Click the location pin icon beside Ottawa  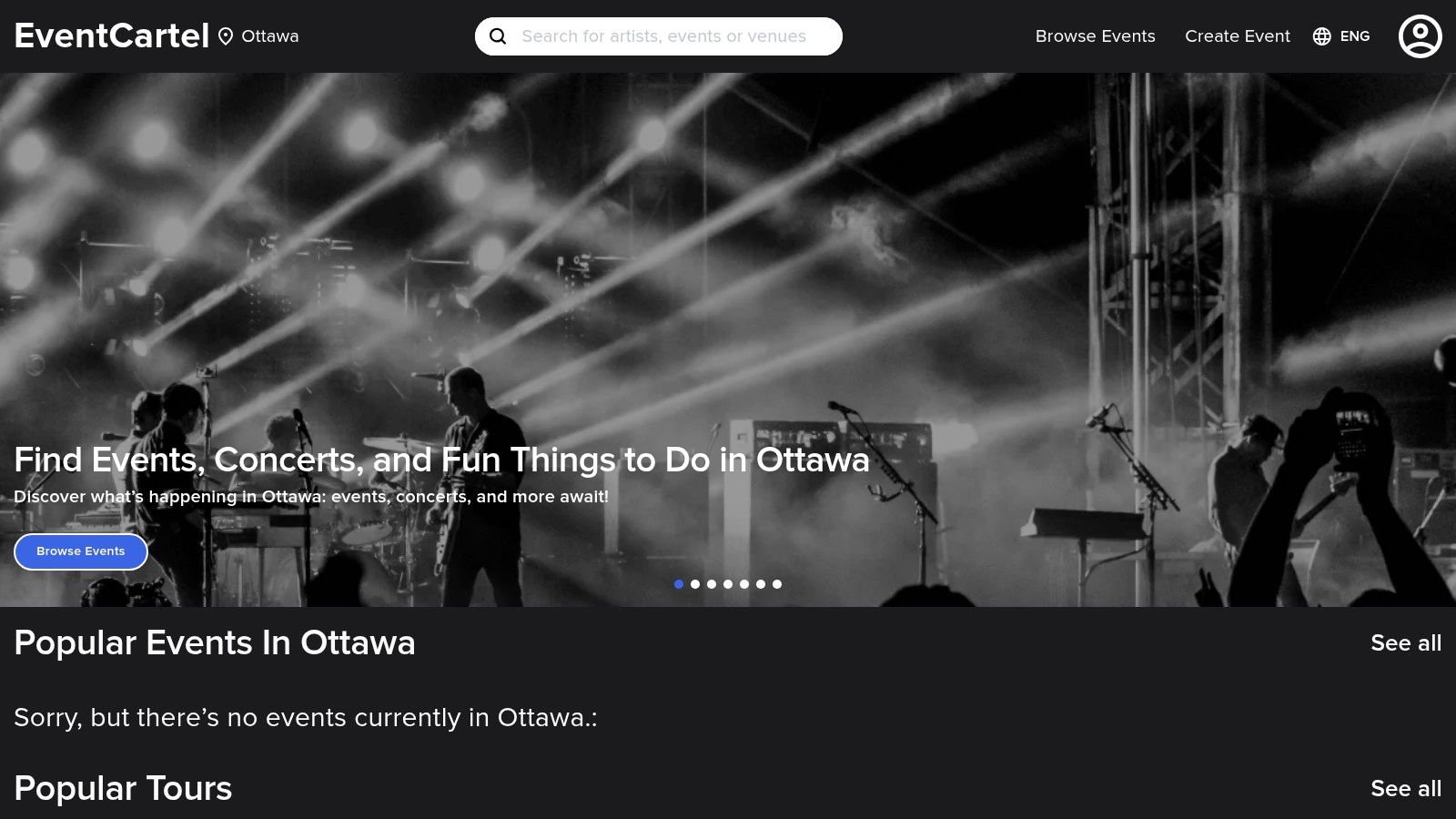click(x=226, y=36)
